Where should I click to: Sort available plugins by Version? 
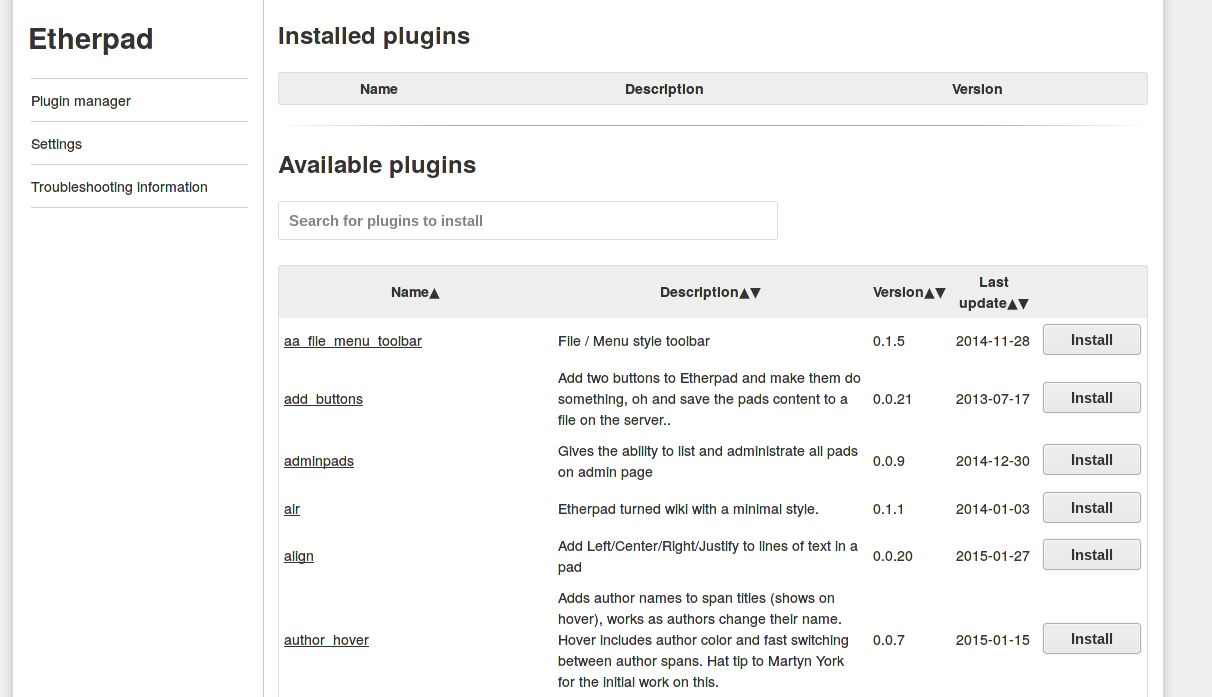click(x=909, y=292)
